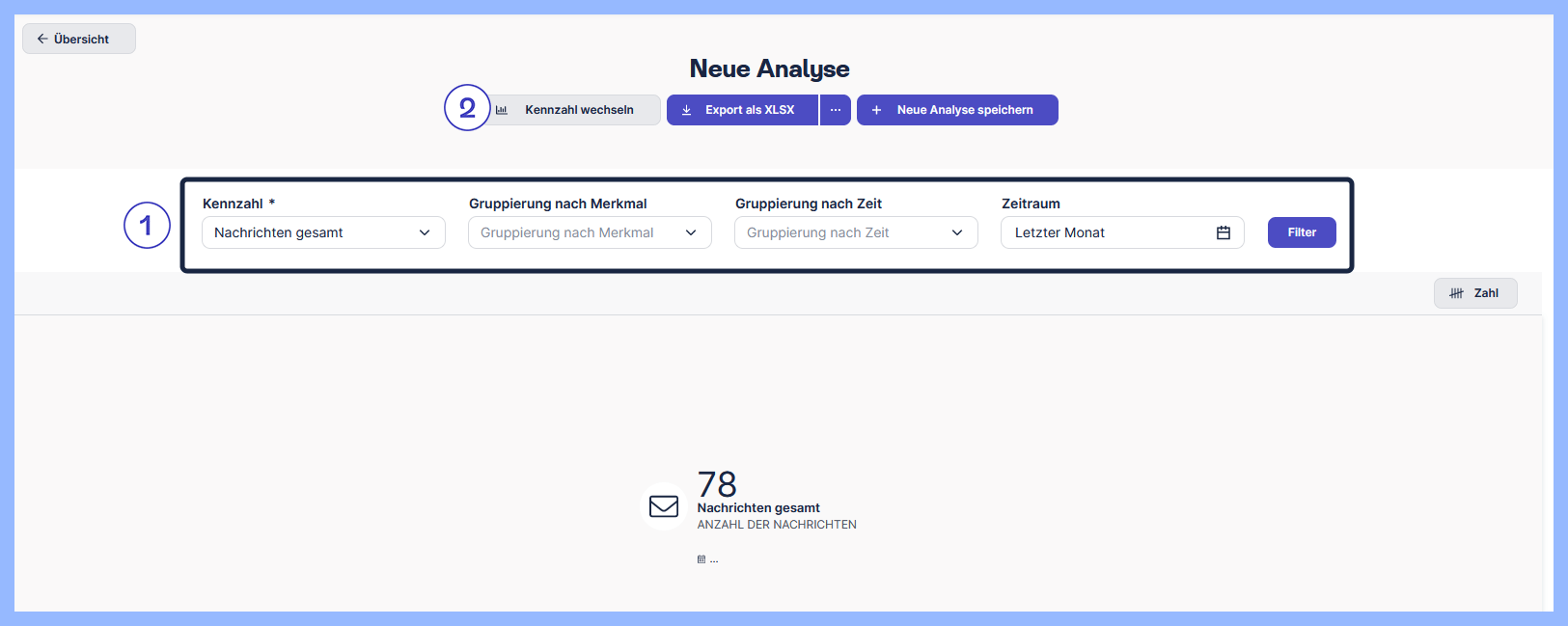Viewport: 1568px width, 626px height.
Task: Click the Letzter Monat text in Zeitraum
Action: coord(1059,232)
